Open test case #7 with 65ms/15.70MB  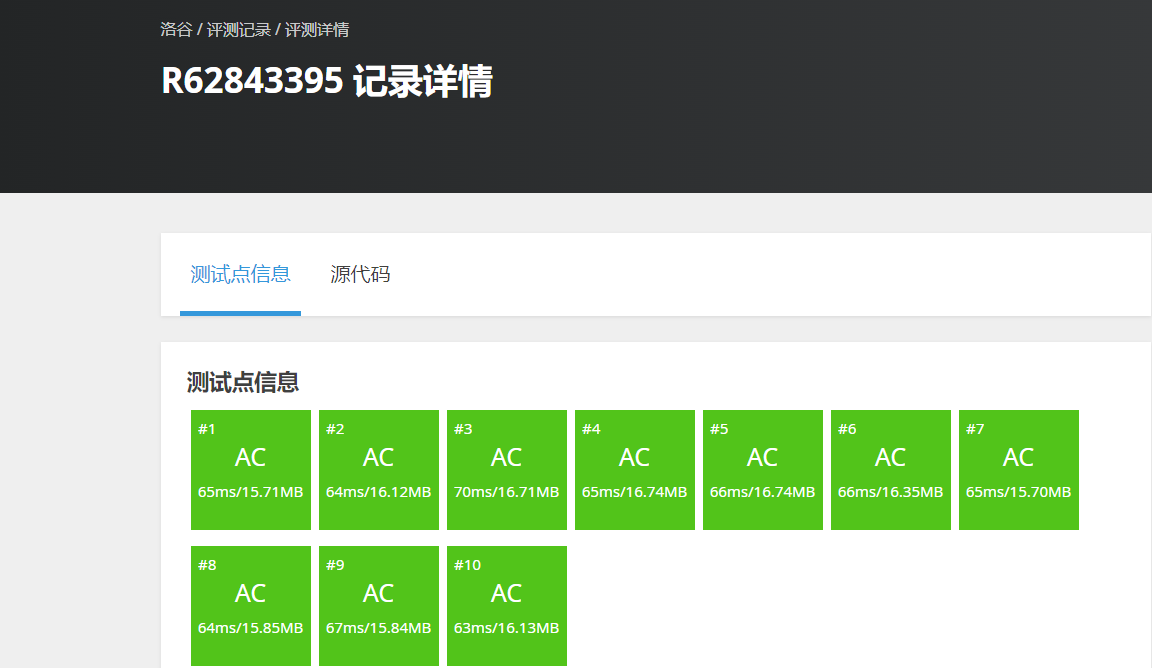point(1019,470)
